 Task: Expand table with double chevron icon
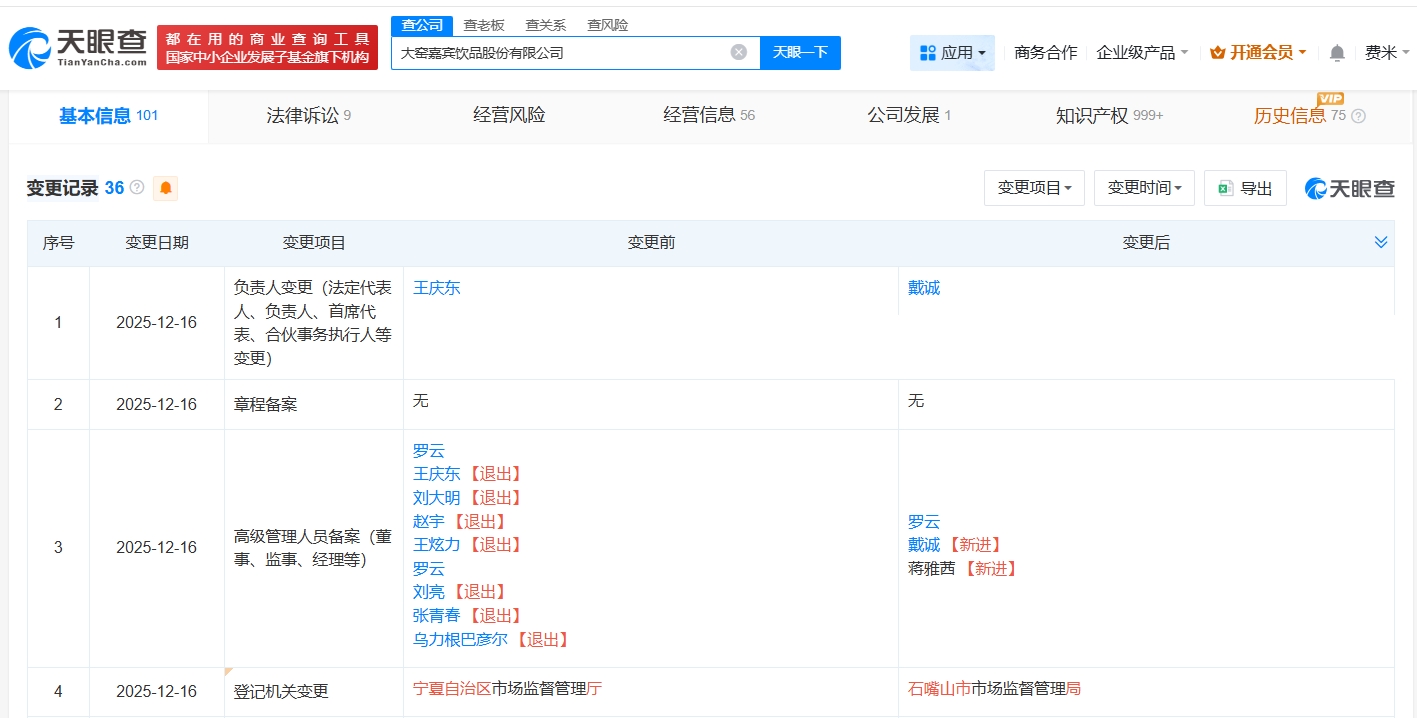click(x=1380, y=242)
